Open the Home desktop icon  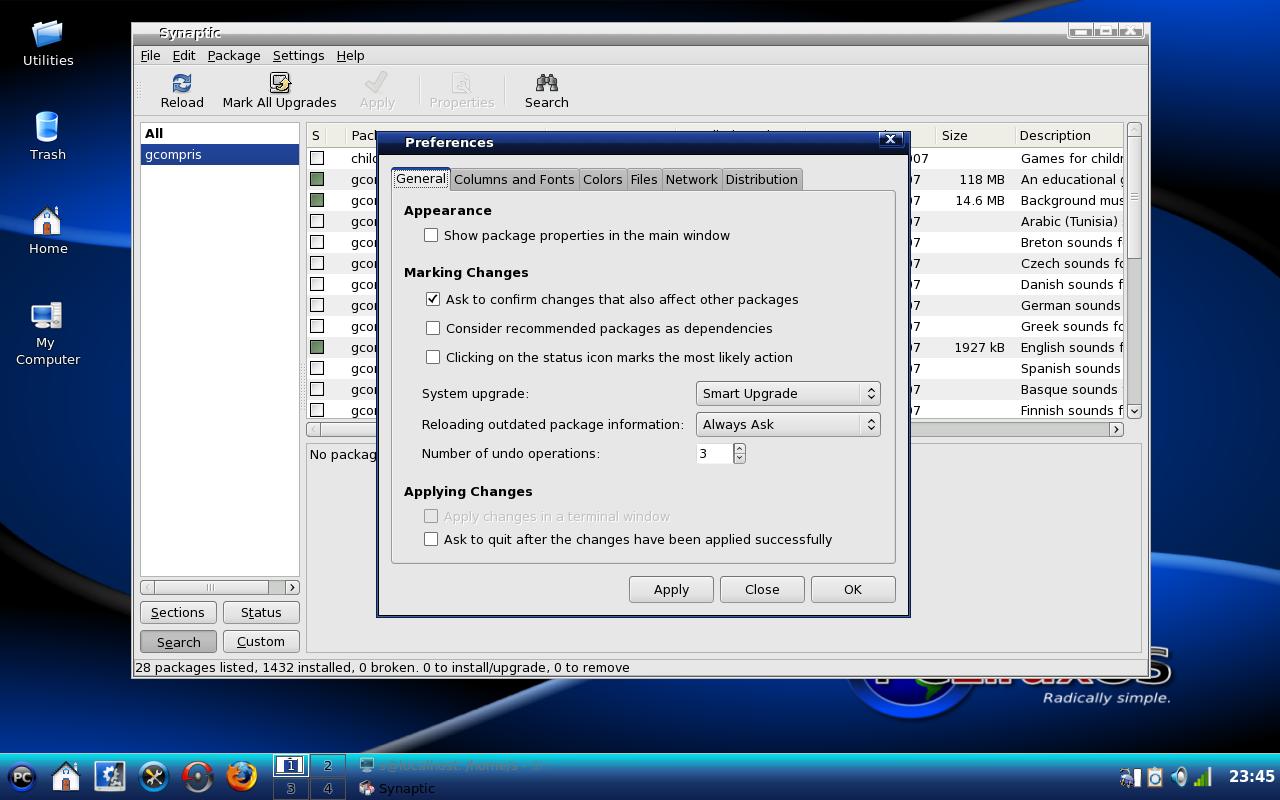[x=48, y=222]
